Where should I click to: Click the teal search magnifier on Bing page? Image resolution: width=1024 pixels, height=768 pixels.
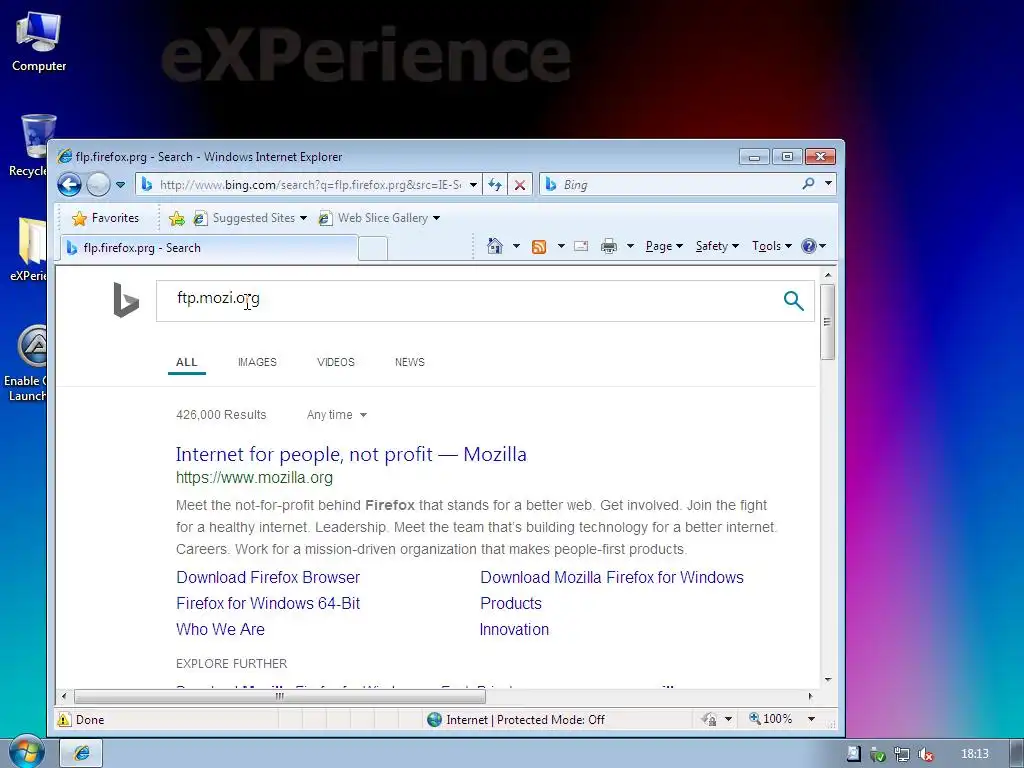point(793,300)
